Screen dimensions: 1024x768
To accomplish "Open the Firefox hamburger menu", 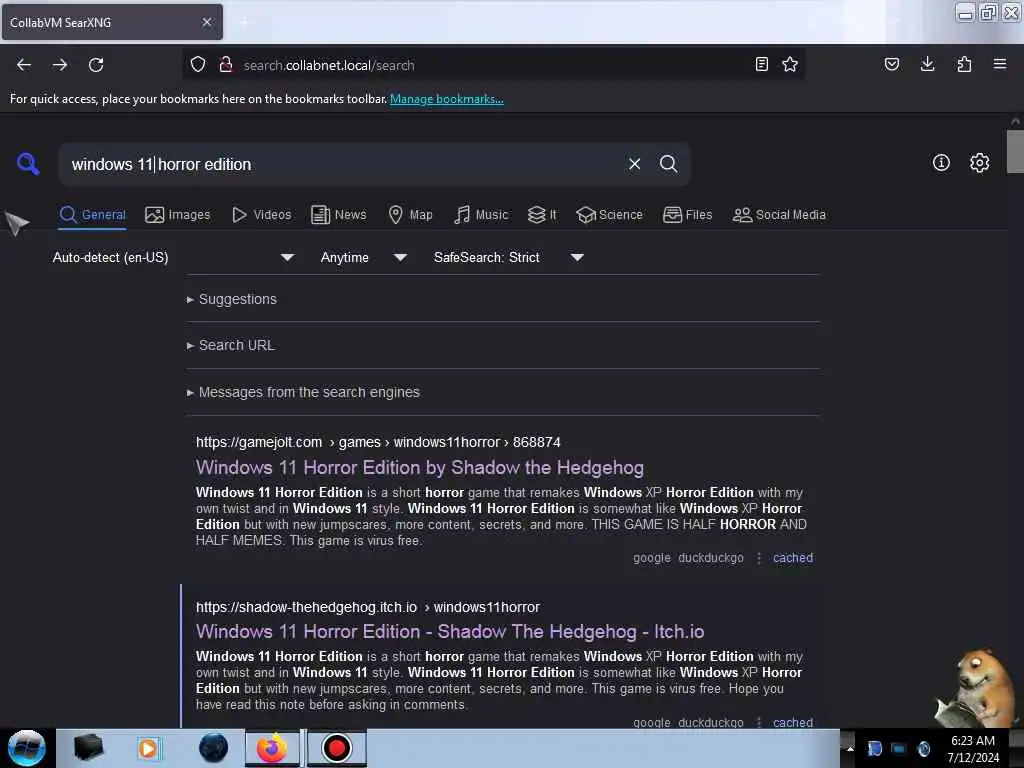I will pyautogui.click(x=1000, y=64).
